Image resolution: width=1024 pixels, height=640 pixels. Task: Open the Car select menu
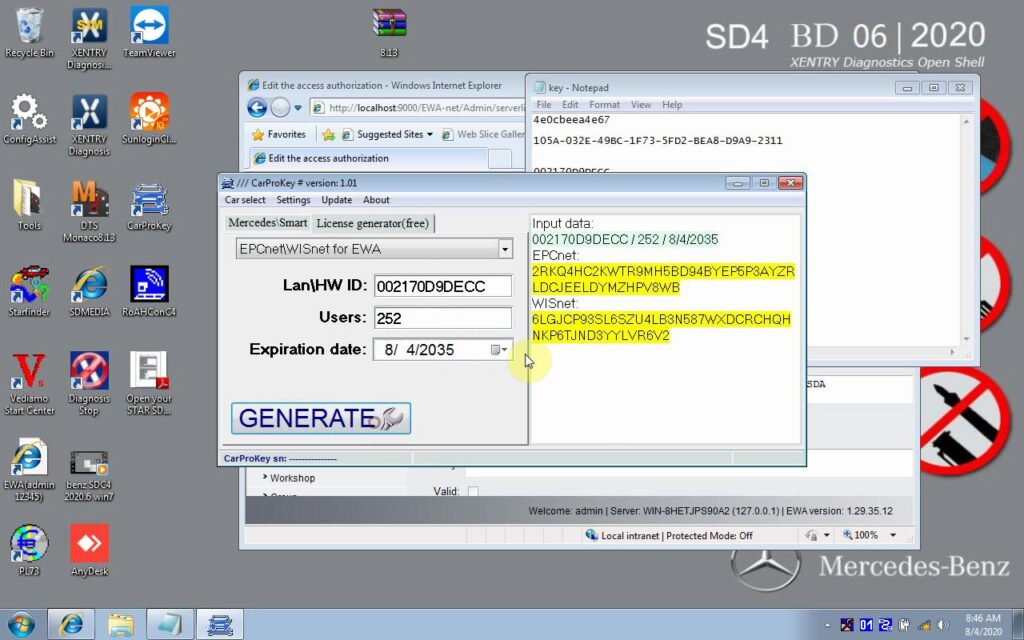245,200
